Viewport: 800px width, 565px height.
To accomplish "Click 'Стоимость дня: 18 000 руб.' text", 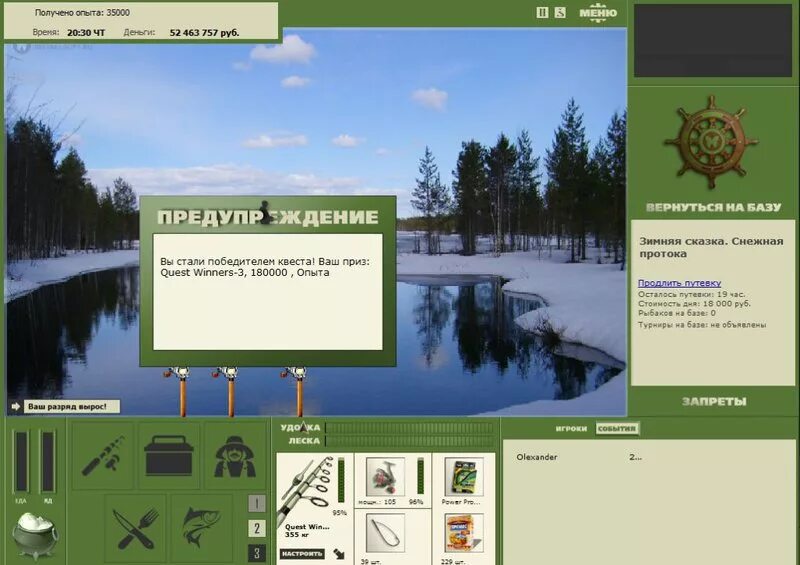I will pos(694,304).
